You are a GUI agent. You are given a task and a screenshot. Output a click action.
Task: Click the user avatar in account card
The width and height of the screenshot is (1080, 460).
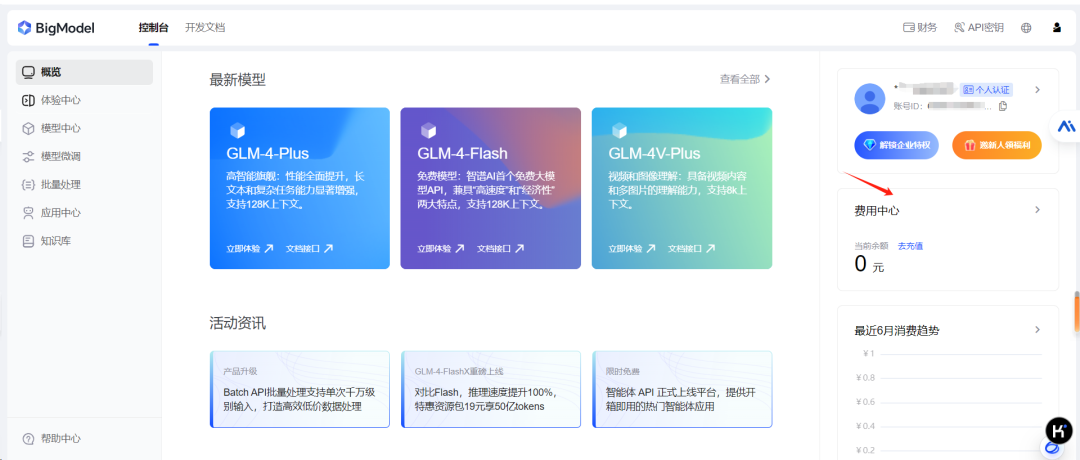tap(869, 98)
